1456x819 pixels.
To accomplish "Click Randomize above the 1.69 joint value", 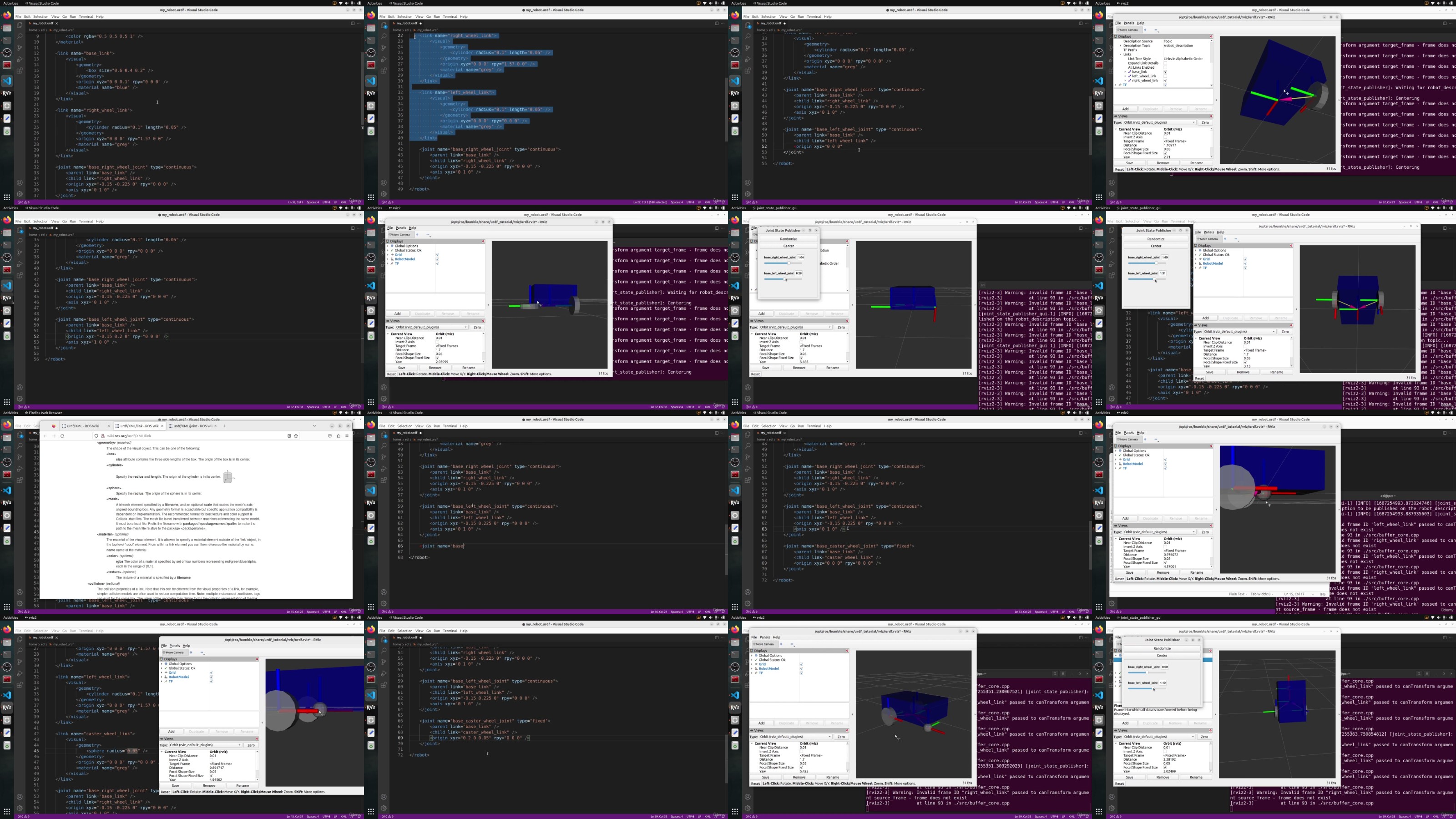I will coord(1156,239).
